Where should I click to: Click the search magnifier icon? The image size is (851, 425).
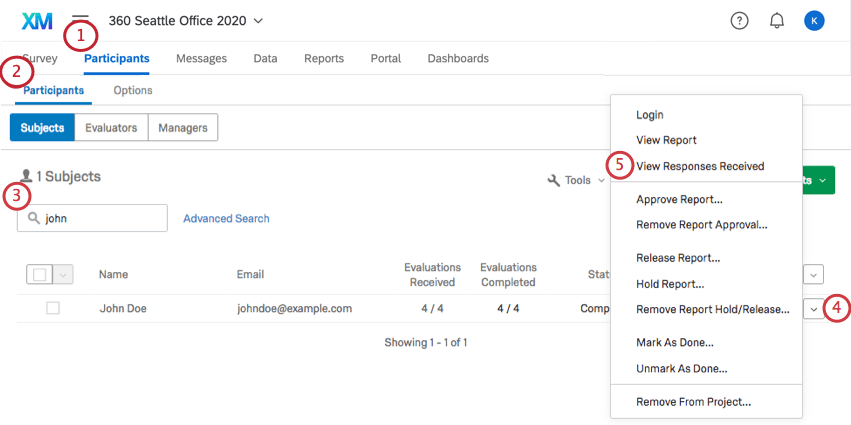click(34, 218)
